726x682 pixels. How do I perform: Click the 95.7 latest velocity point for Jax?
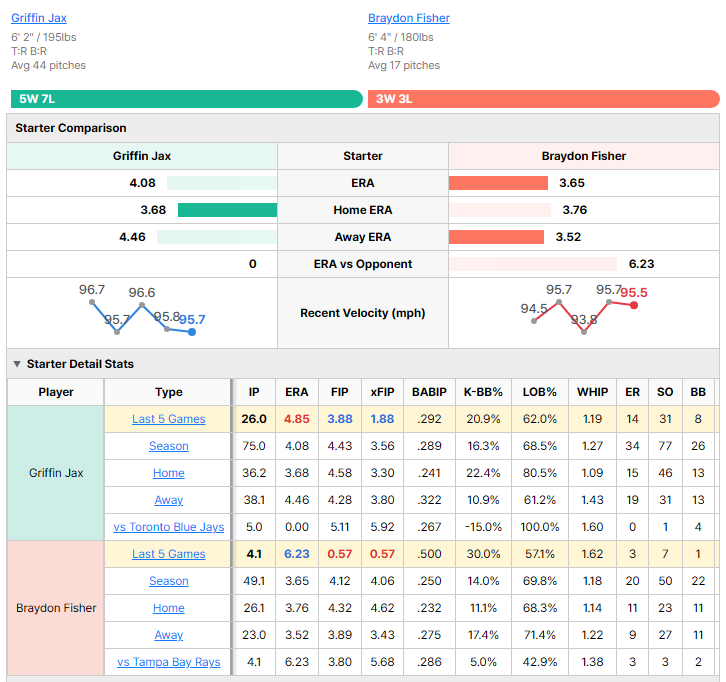coord(192,332)
